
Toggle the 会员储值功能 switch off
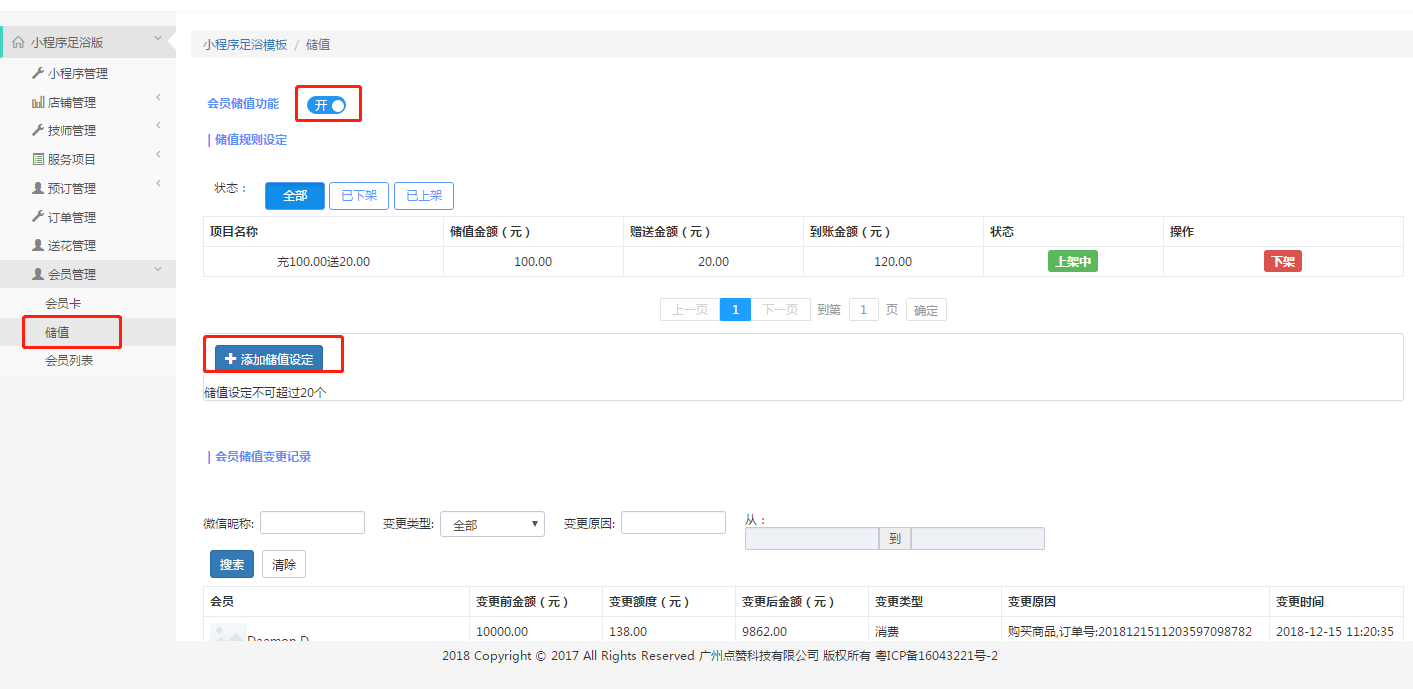pyautogui.click(x=326, y=105)
